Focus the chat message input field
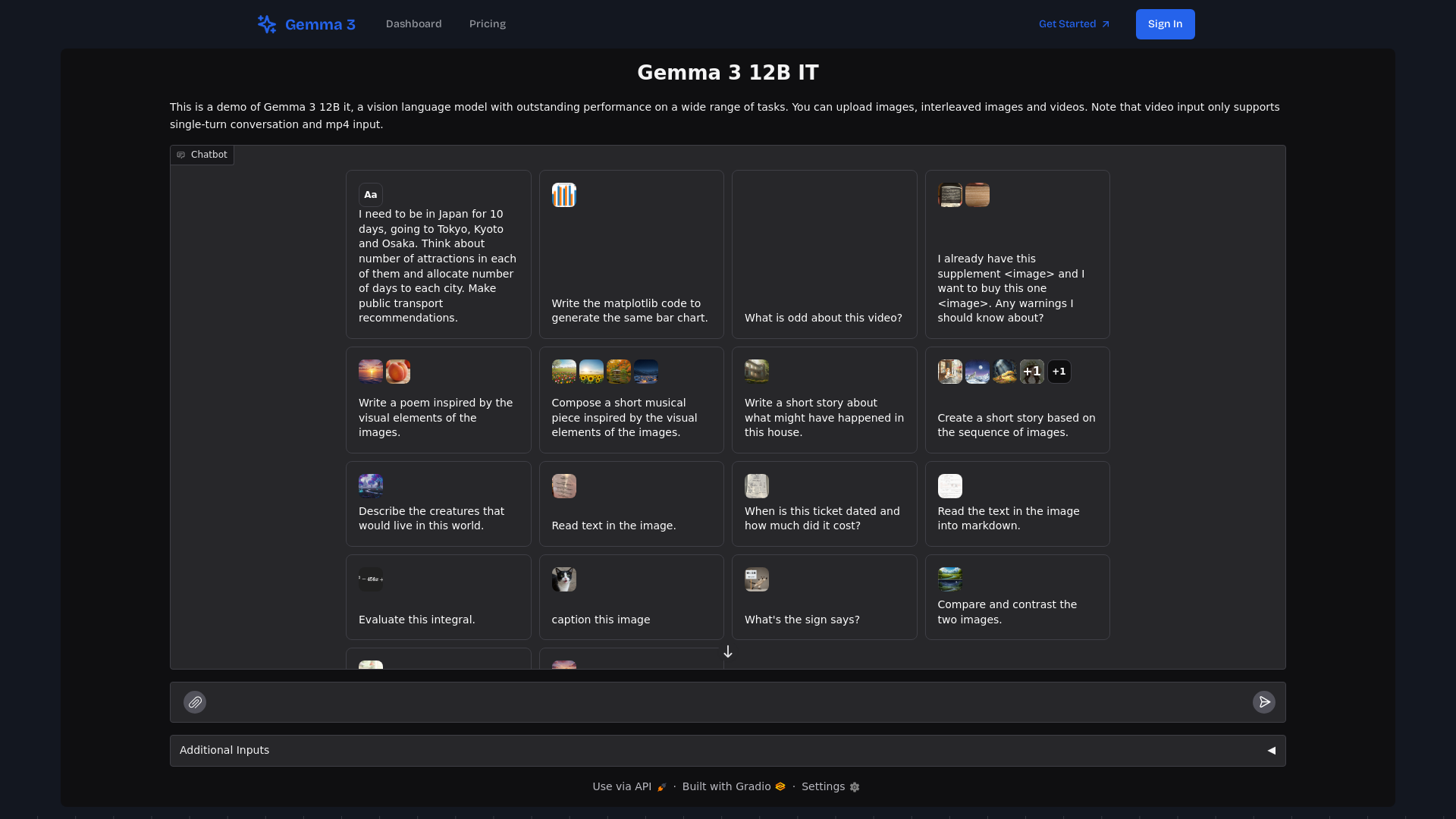 click(728, 702)
